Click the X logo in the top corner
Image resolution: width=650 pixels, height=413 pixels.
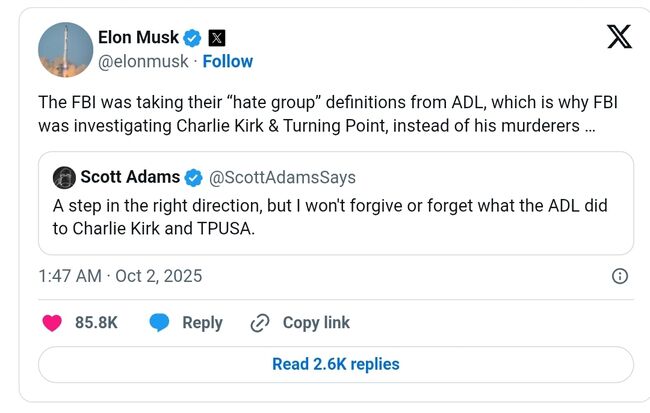[619, 37]
